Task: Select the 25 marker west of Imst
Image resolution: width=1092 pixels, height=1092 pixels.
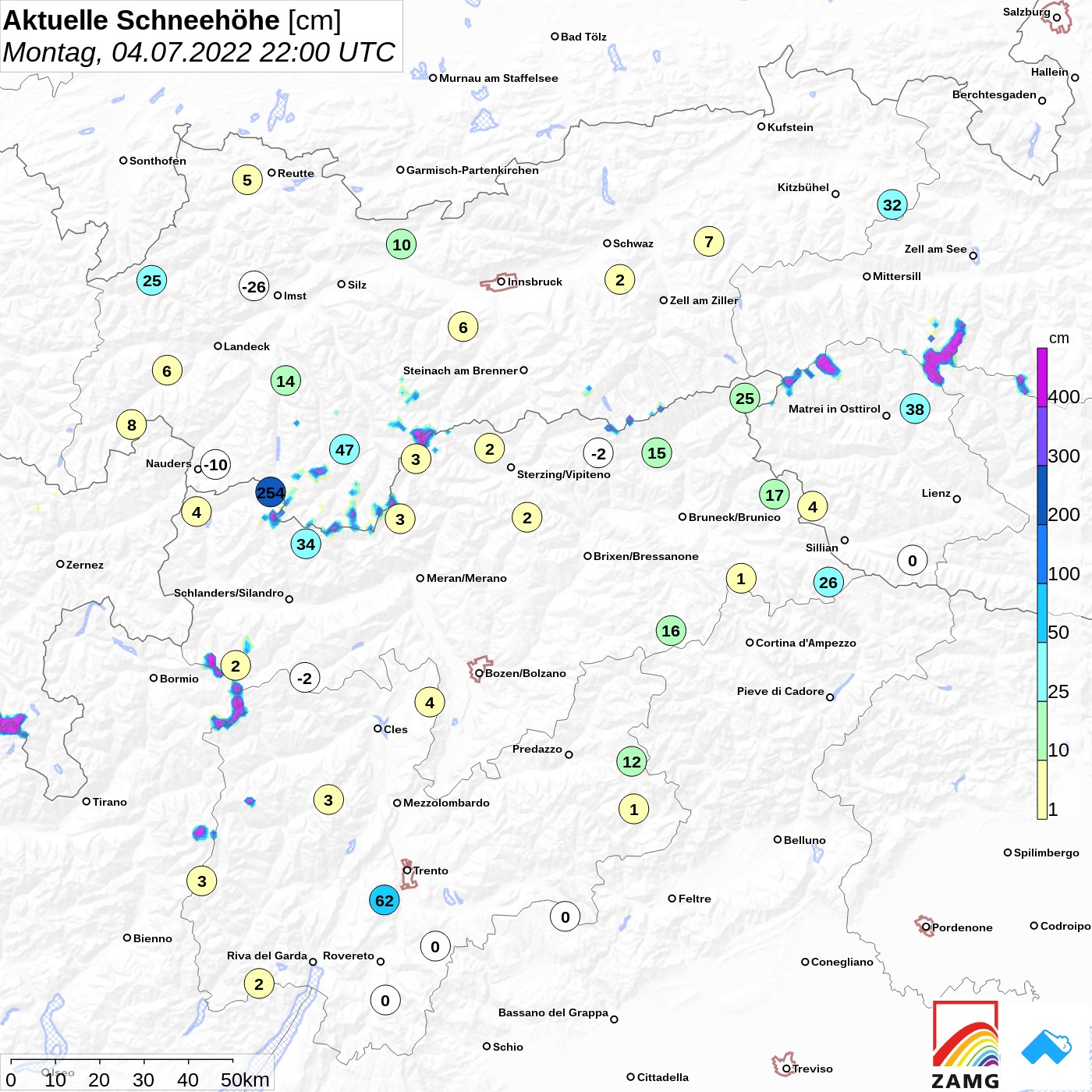Action: coord(152,280)
